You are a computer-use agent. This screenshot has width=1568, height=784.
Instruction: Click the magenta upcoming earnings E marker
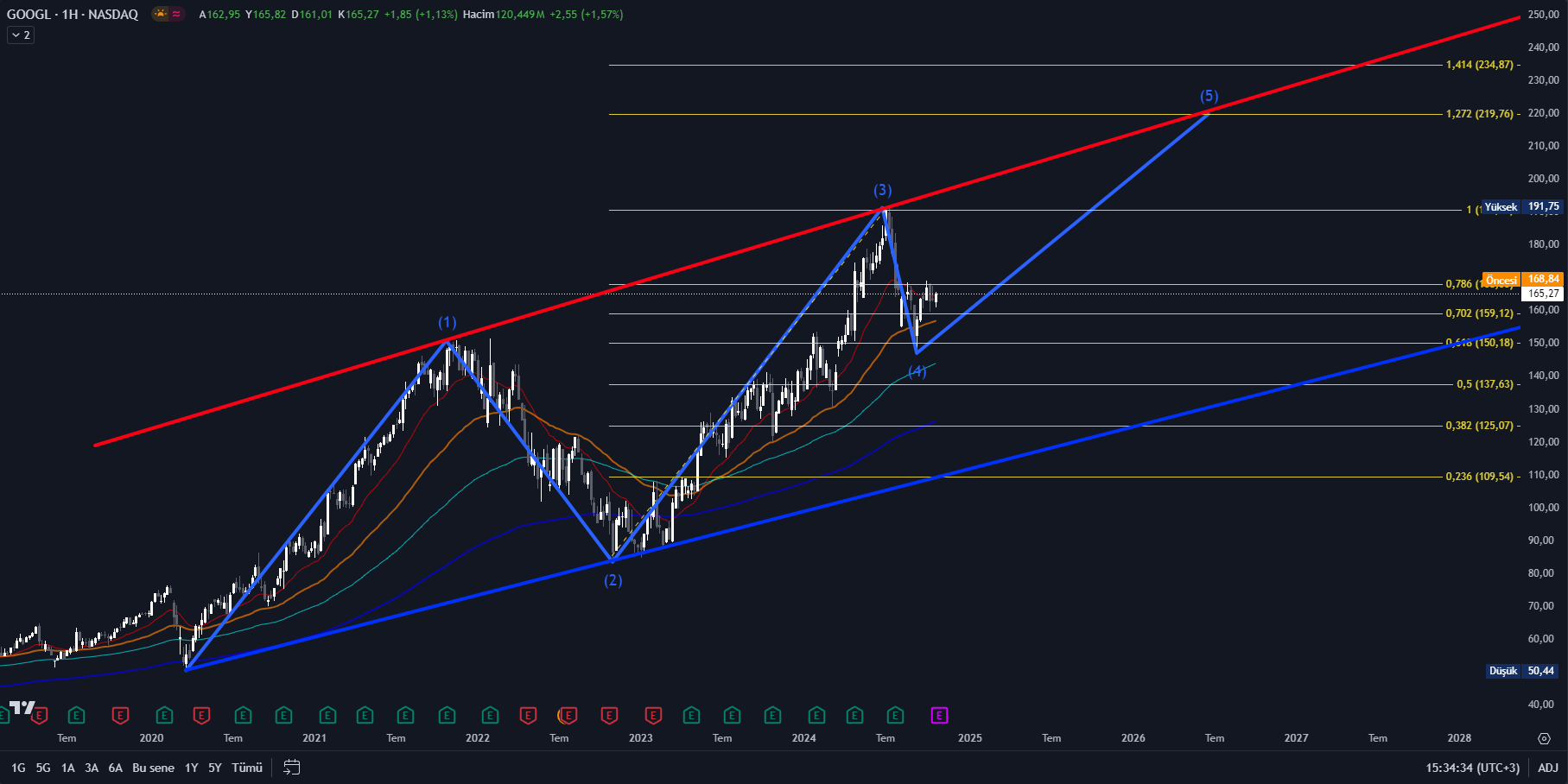click(x=939, y=715)
